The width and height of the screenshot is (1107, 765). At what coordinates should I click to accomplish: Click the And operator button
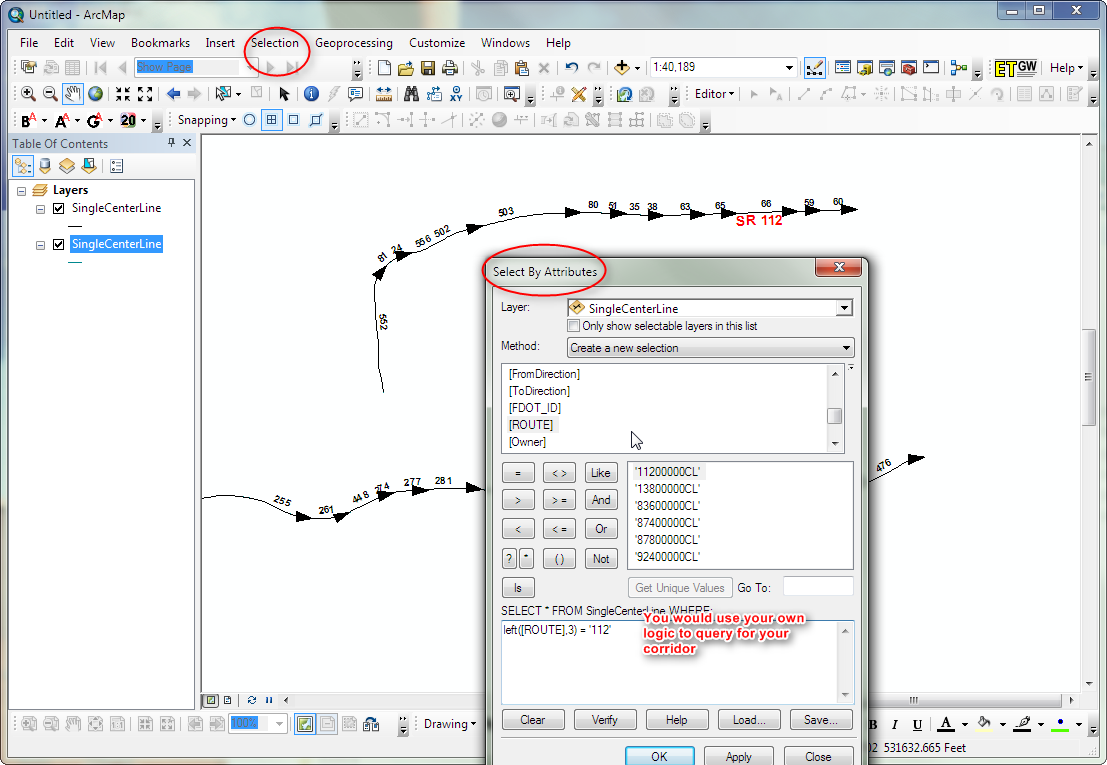[x=601, y=500]
